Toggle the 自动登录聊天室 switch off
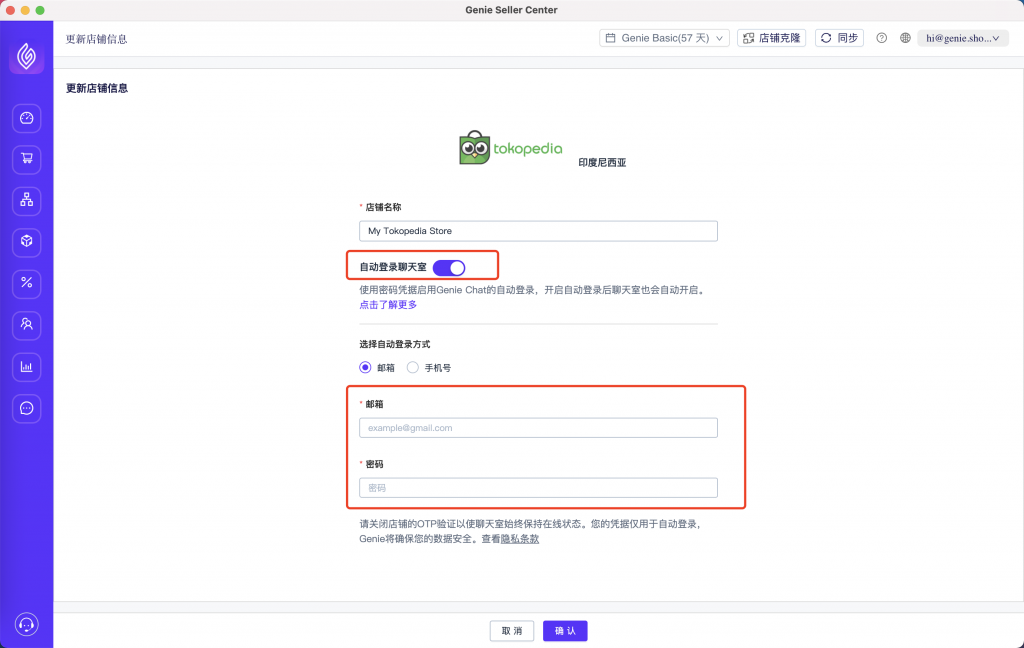 pyautogui.click(x=449, y=268)
